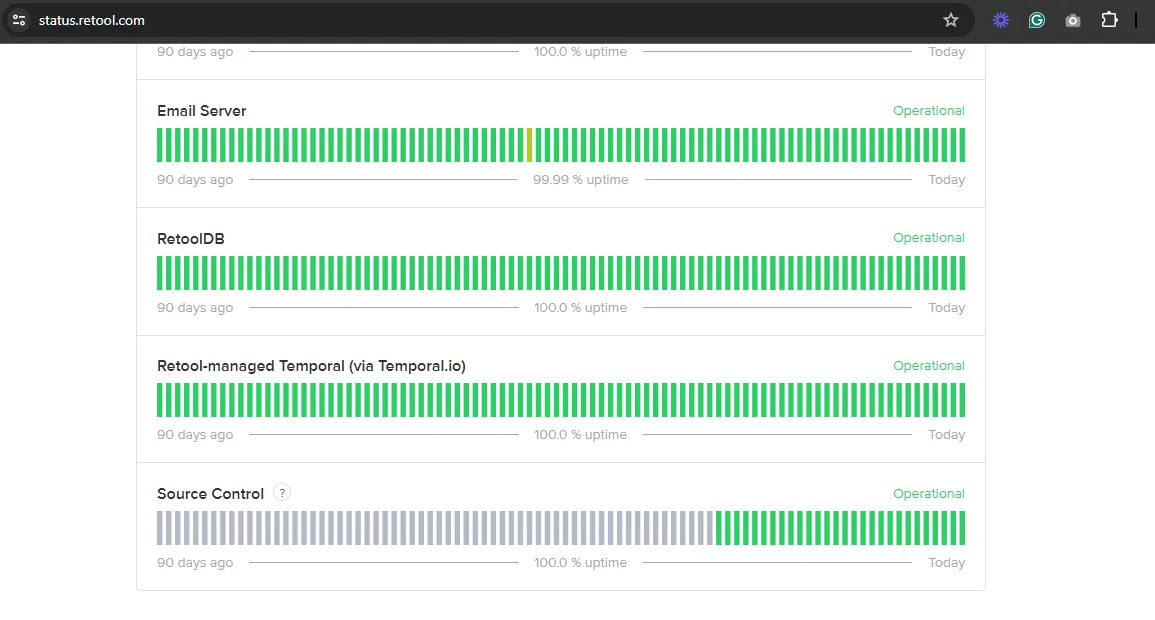Open the Extensions puzzle-piece menu
This screenshot has width=1155, height=620.
[1109, 21]
